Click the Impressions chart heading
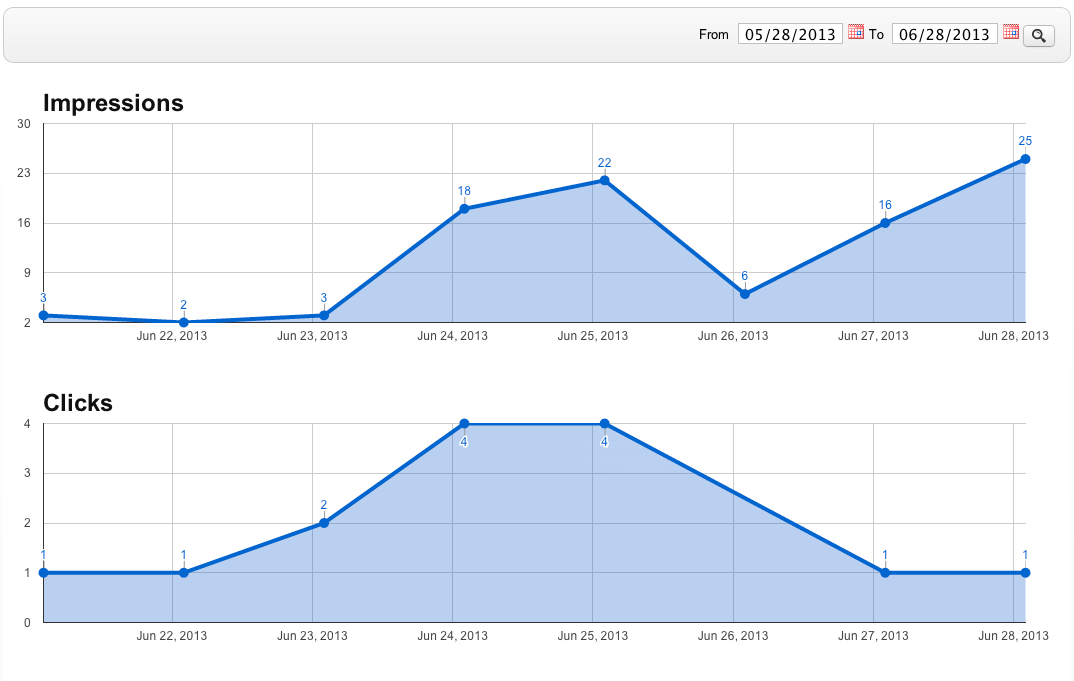This screenshot has height=681, width=1074. tap(113, 103)
